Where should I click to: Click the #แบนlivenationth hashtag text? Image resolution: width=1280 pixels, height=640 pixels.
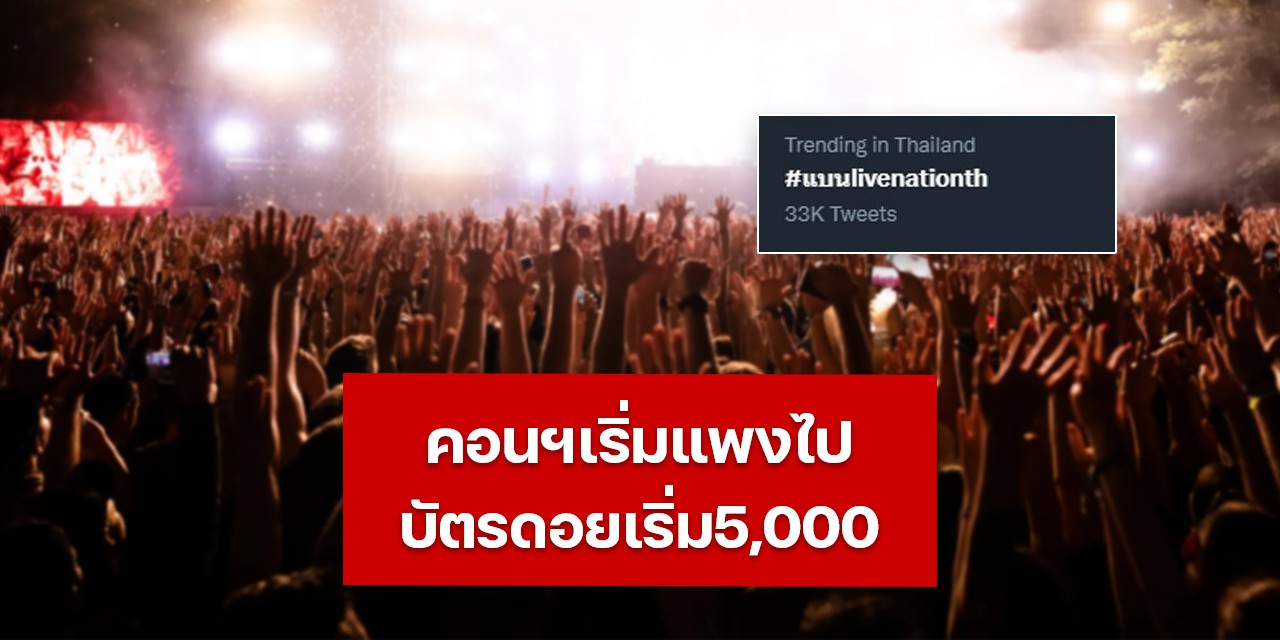click(x=886, y=179)
